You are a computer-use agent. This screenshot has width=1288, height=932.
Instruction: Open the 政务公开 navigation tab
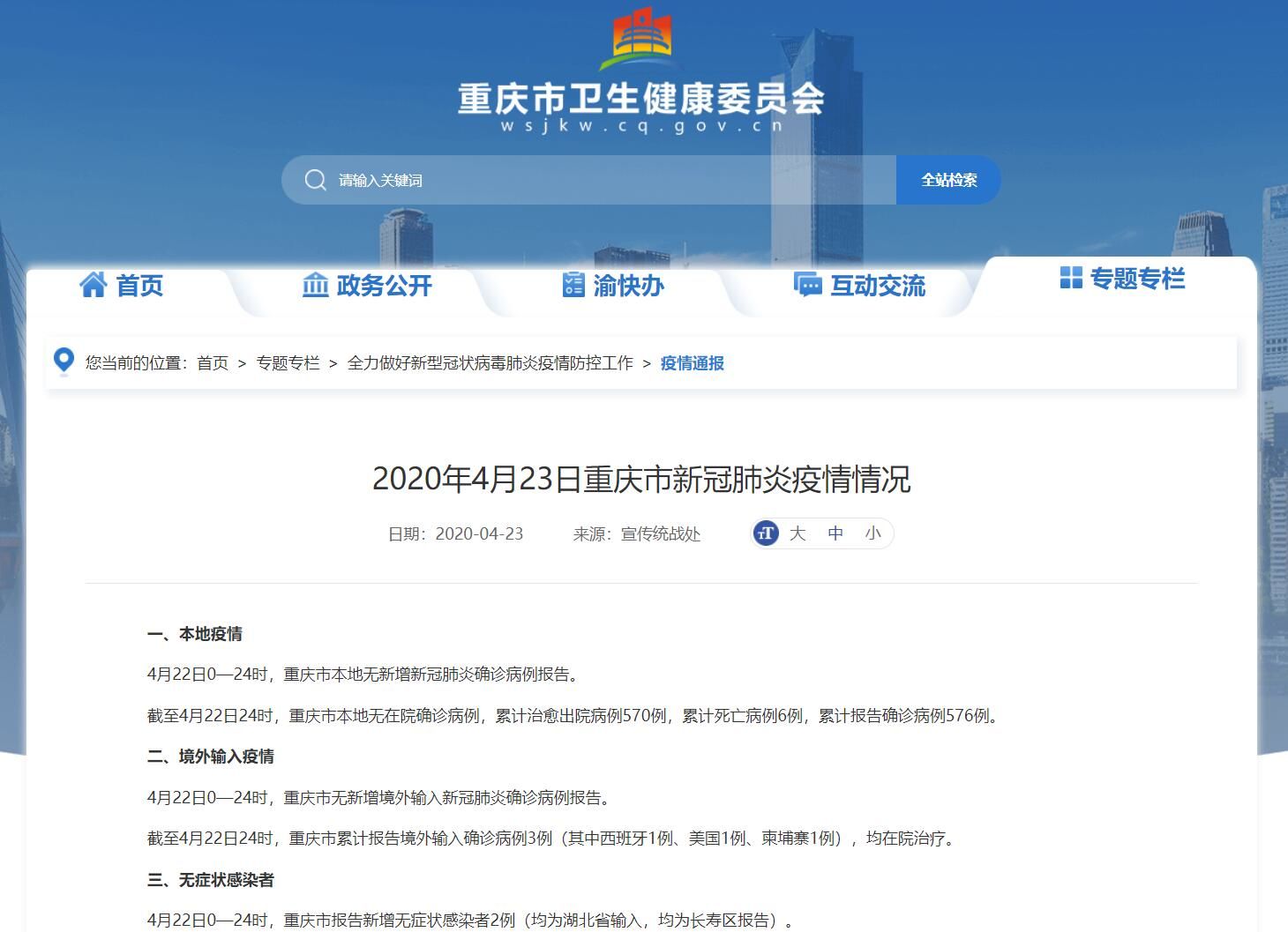(384, 286)
